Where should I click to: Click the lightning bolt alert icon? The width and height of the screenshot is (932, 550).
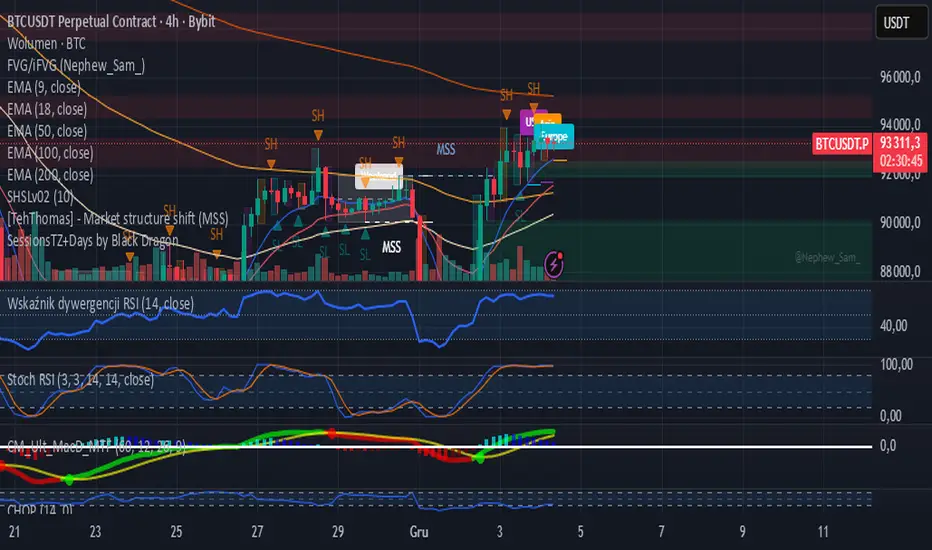coord(554,265)
